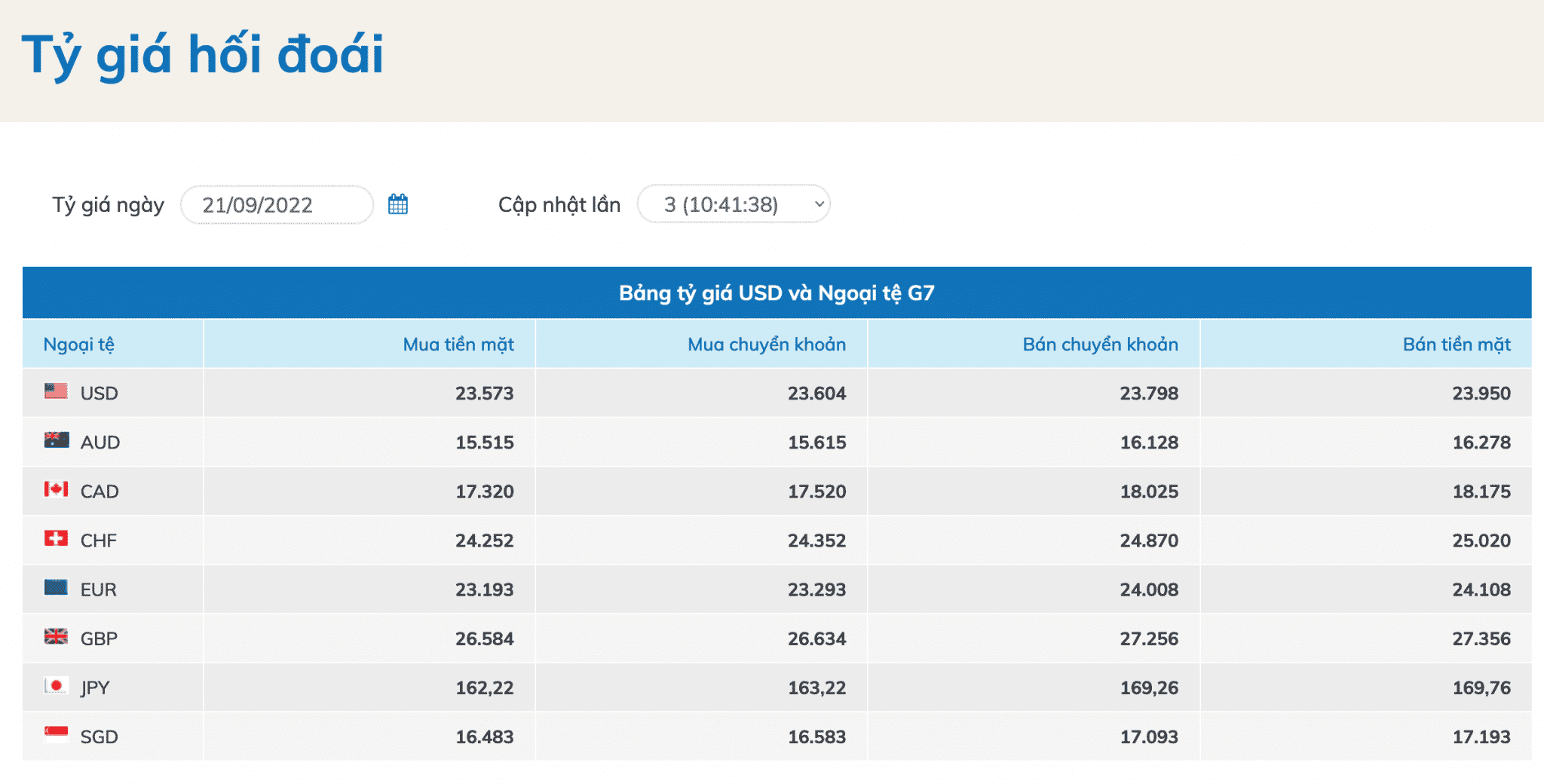This screenshot has width=1544, height=784.
Task: Select the 'Bán tiền mặt' column header
Action: (1456, 345)
